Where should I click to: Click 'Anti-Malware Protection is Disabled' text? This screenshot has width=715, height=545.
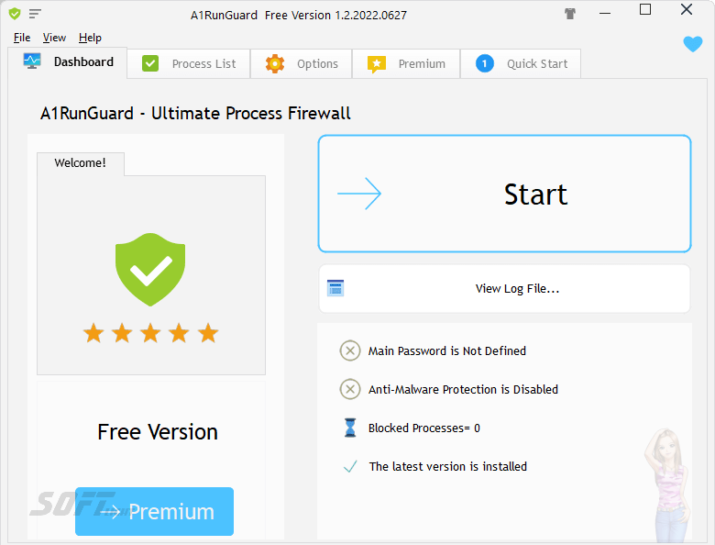pyautogui.click(x=463, y=389)
